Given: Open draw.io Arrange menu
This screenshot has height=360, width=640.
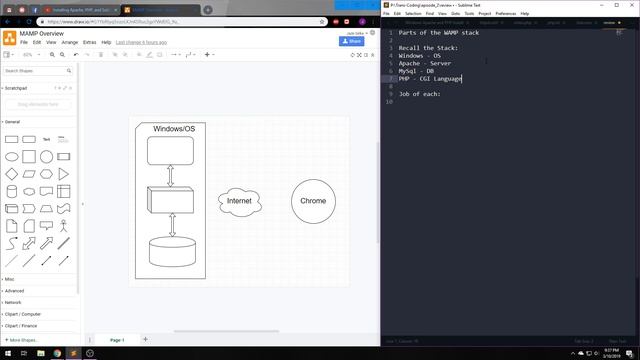Looking at the screenshot, I should coord(70,42).
